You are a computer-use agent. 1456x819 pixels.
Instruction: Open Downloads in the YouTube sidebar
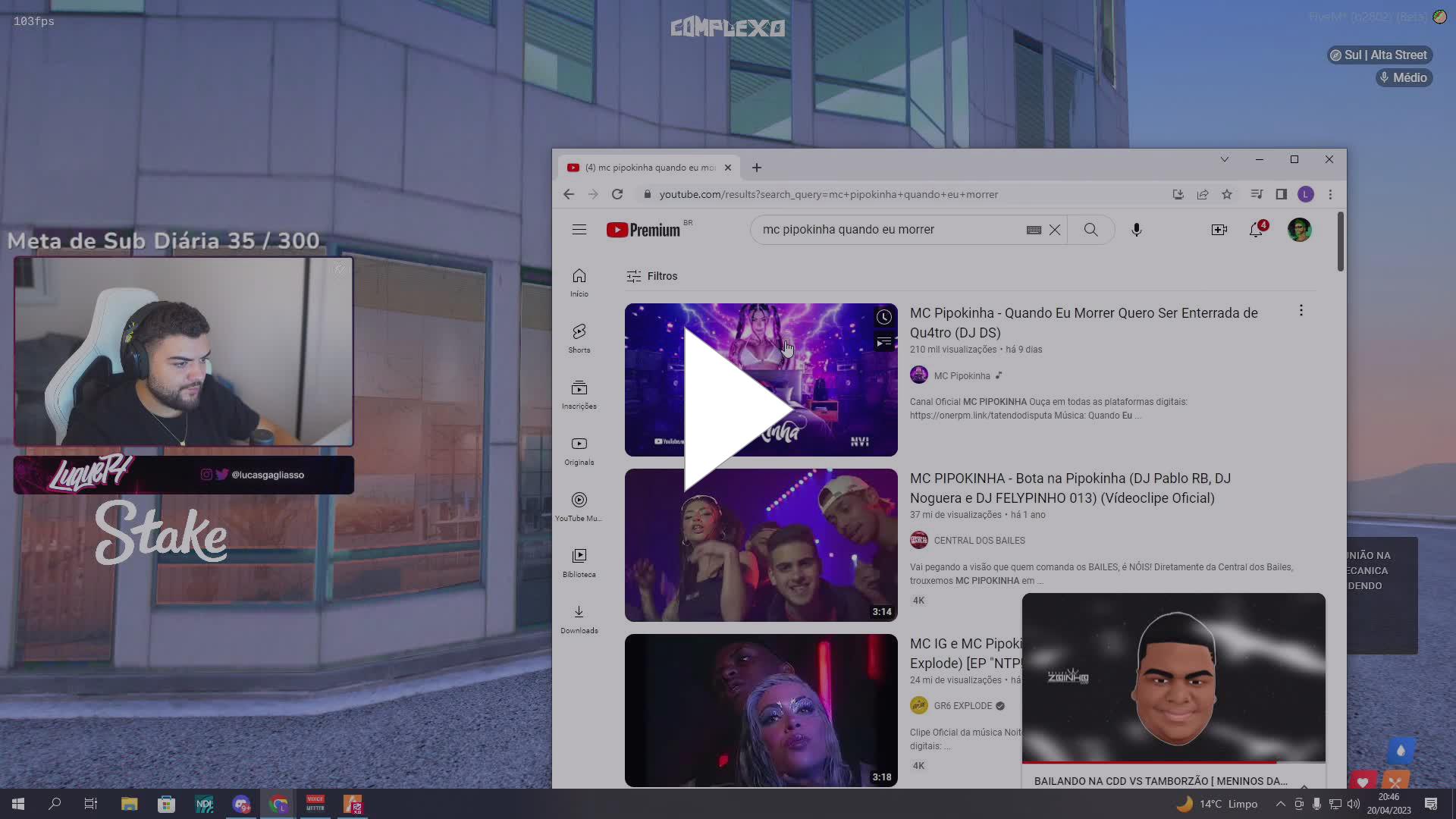pos(579,617)
